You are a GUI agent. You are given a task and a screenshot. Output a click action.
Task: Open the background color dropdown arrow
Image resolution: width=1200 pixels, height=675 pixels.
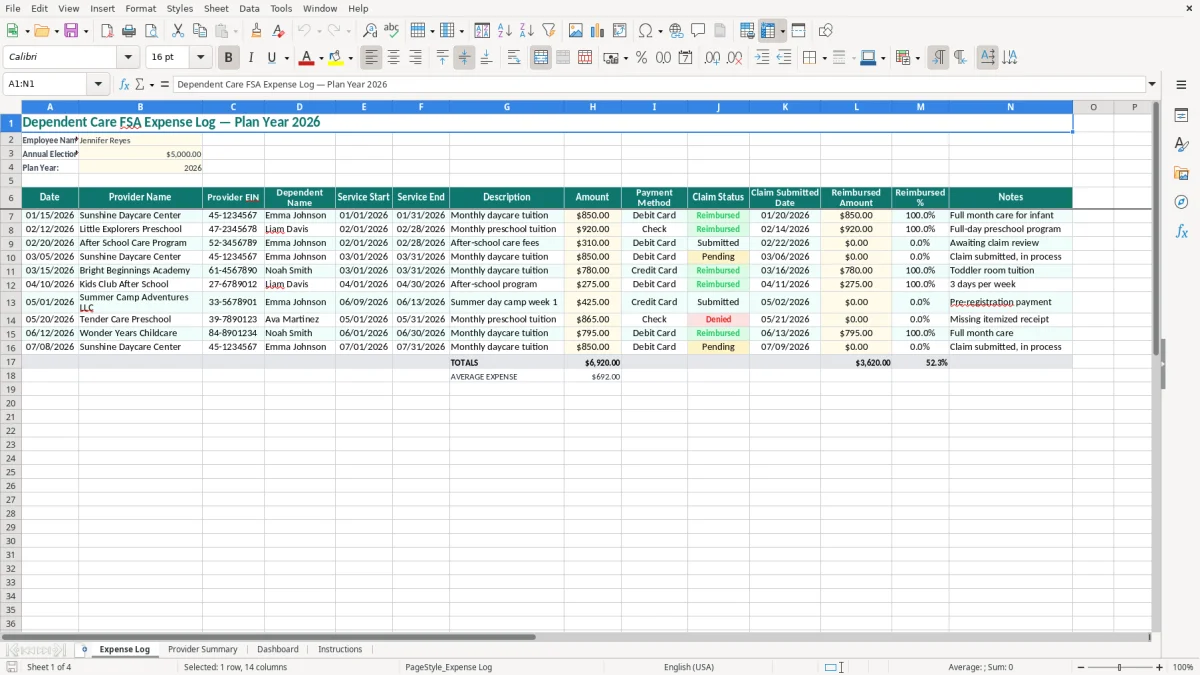pos(350,59)
